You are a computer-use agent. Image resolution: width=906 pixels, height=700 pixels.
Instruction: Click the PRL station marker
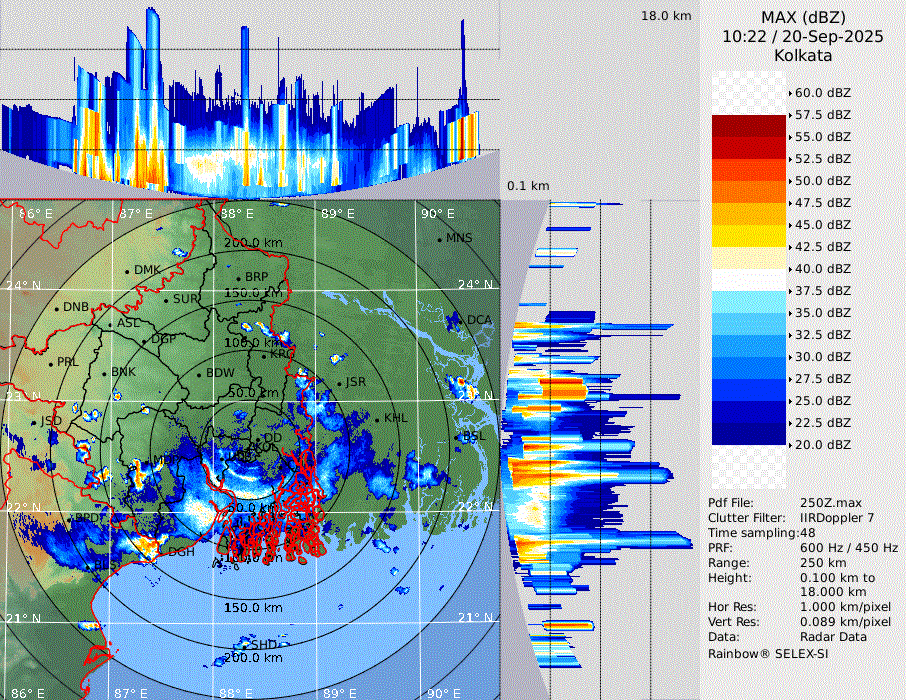[x=49, y=362]
